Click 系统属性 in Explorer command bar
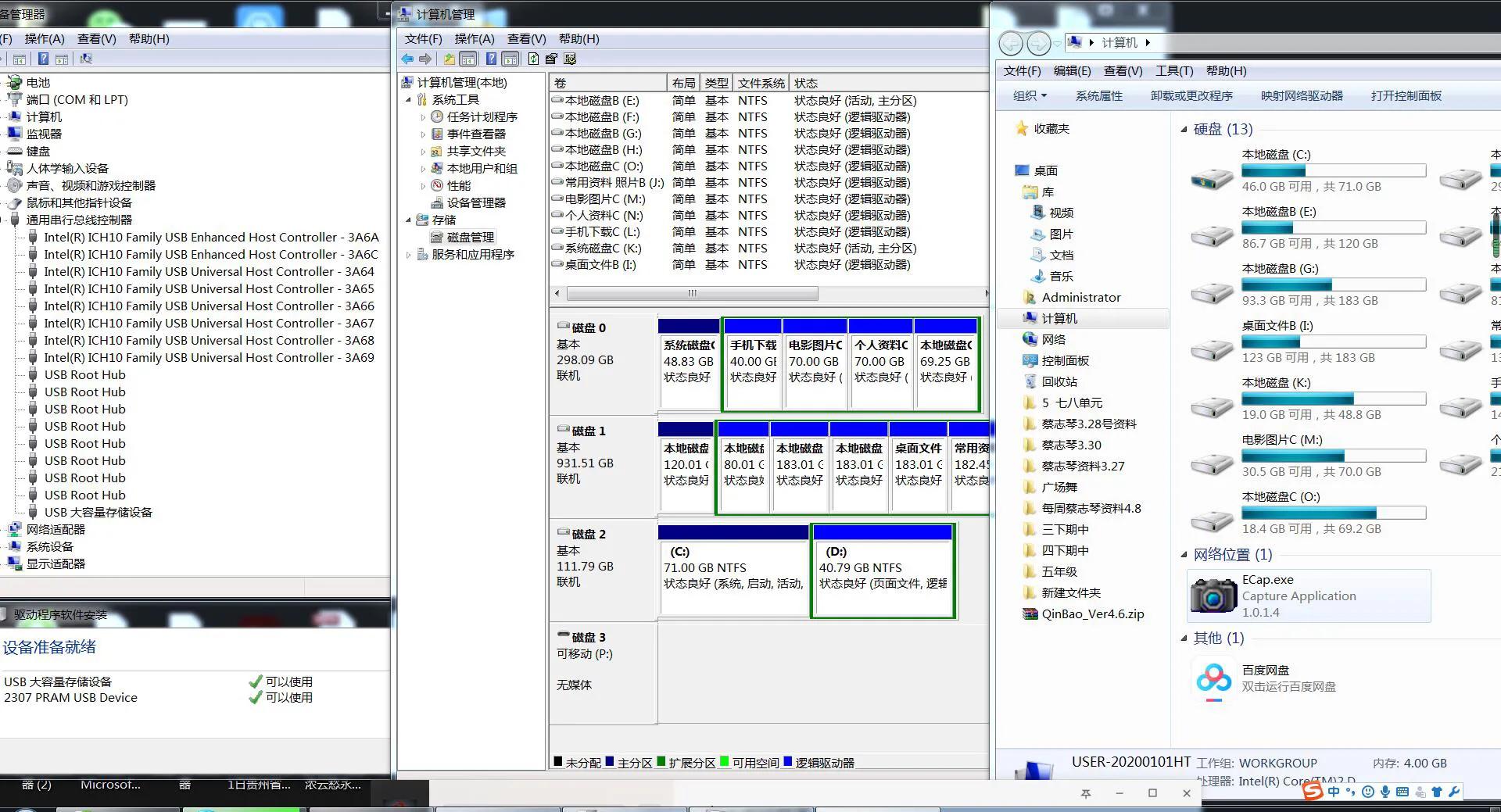Image resolution: width=1501 pixels, height=812 pixels. point(1098,96)
